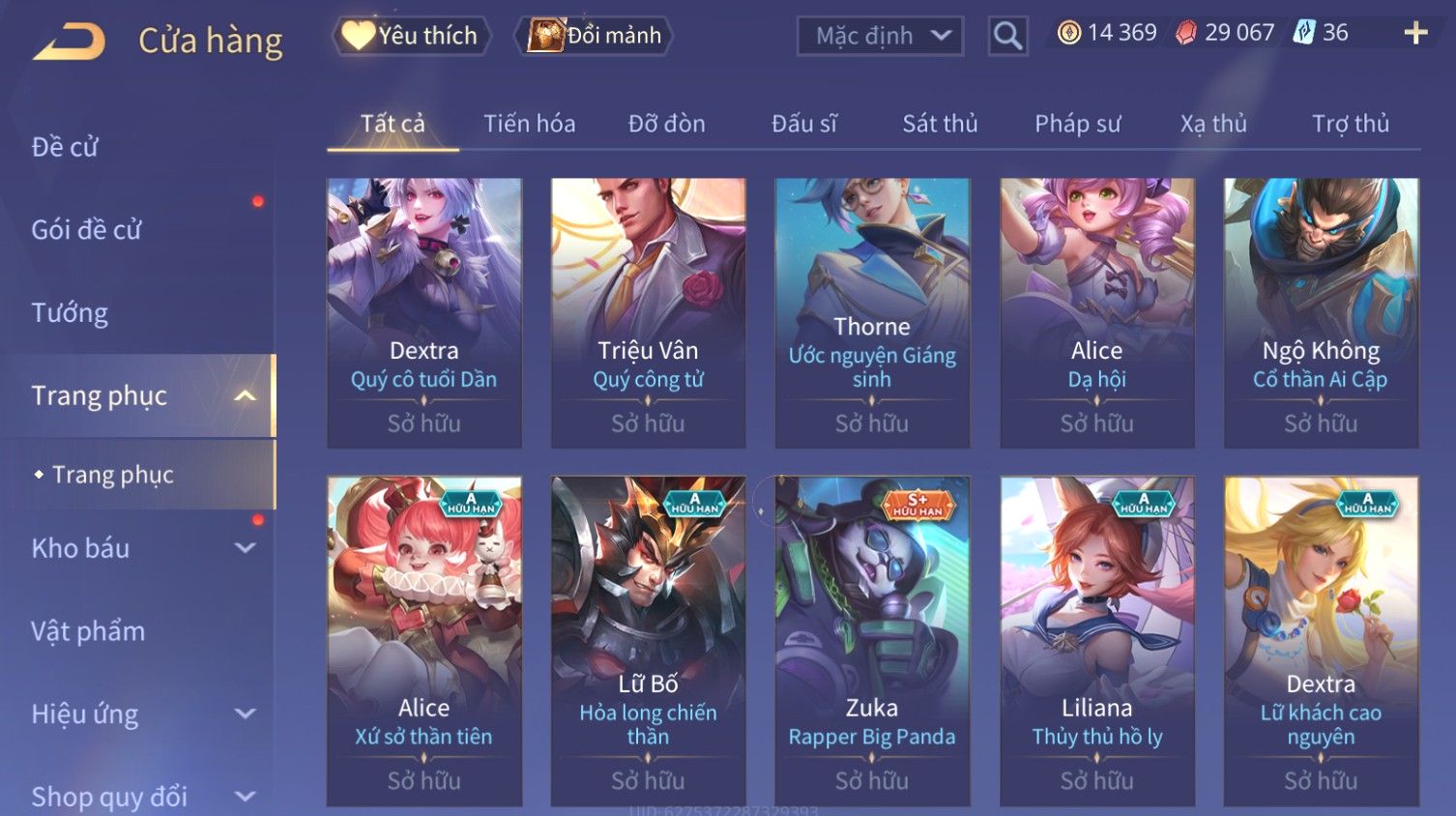Viewport: 1456px width, 816px height.
Task: Open search with the magnifying glass icon
Action: (1007, 36)
